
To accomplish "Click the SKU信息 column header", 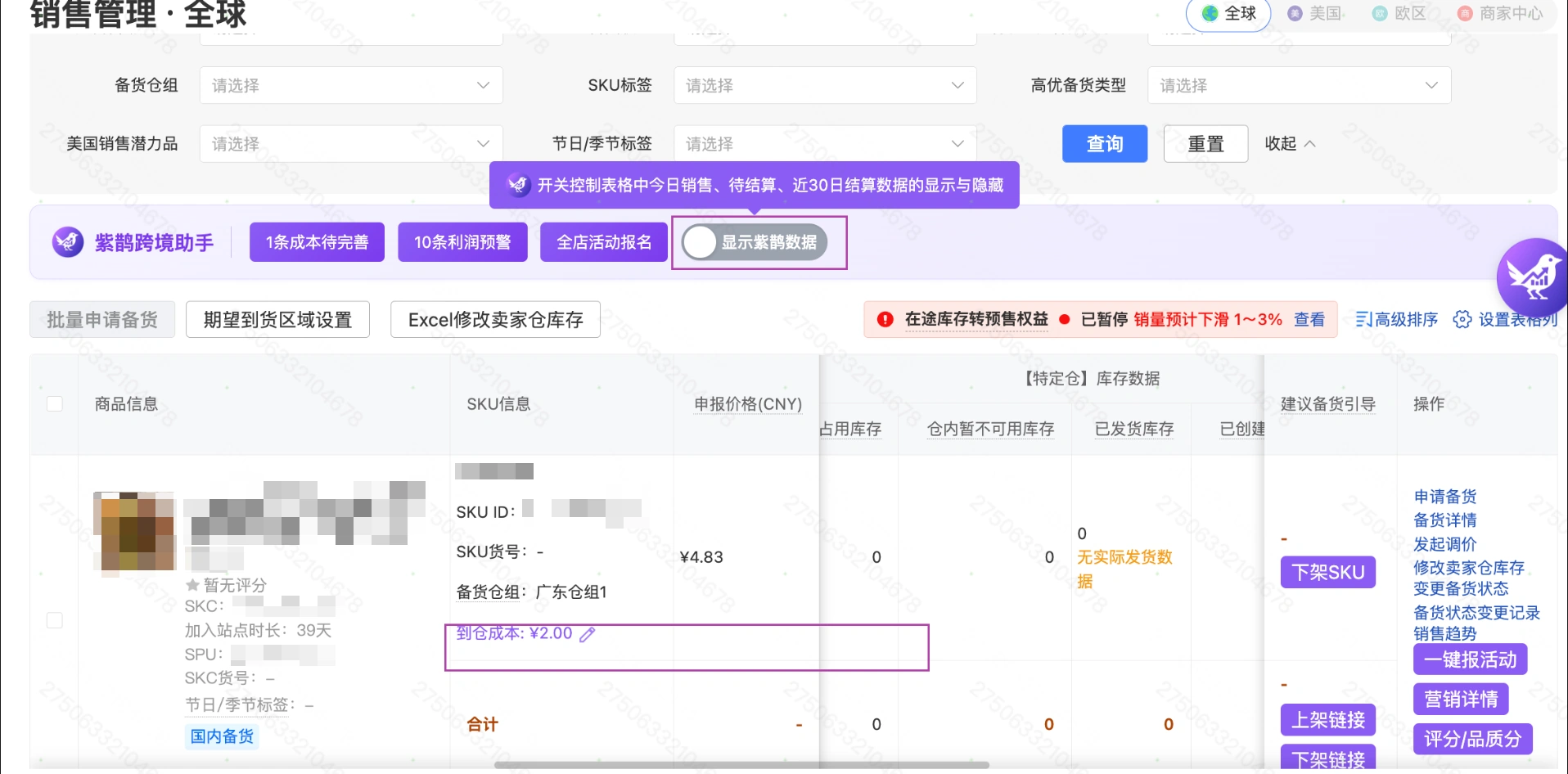I will (x=498, y=404).
